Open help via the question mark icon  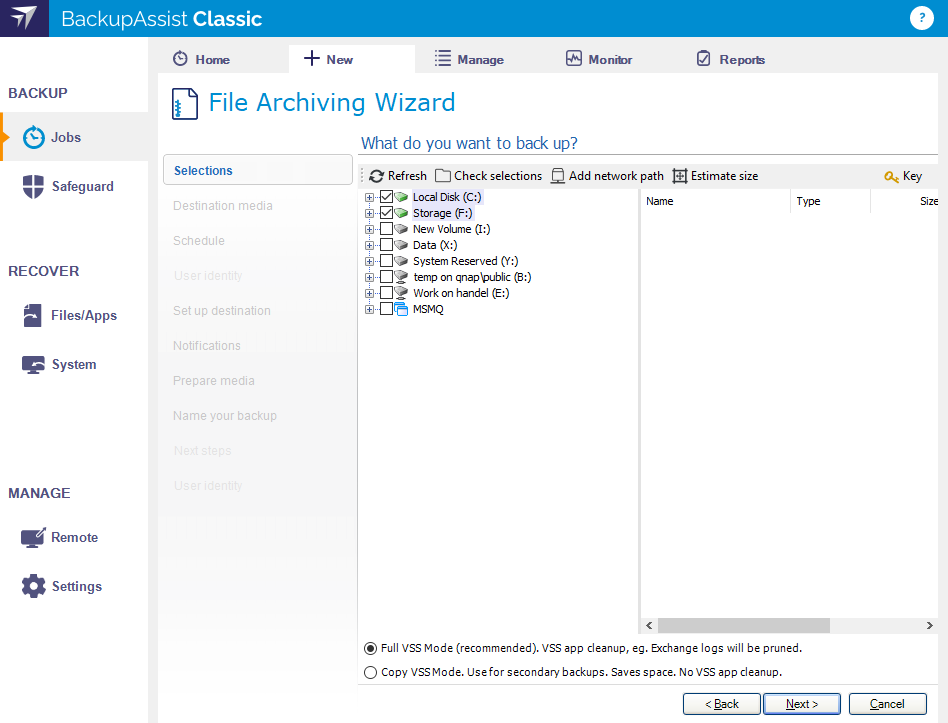921,18
